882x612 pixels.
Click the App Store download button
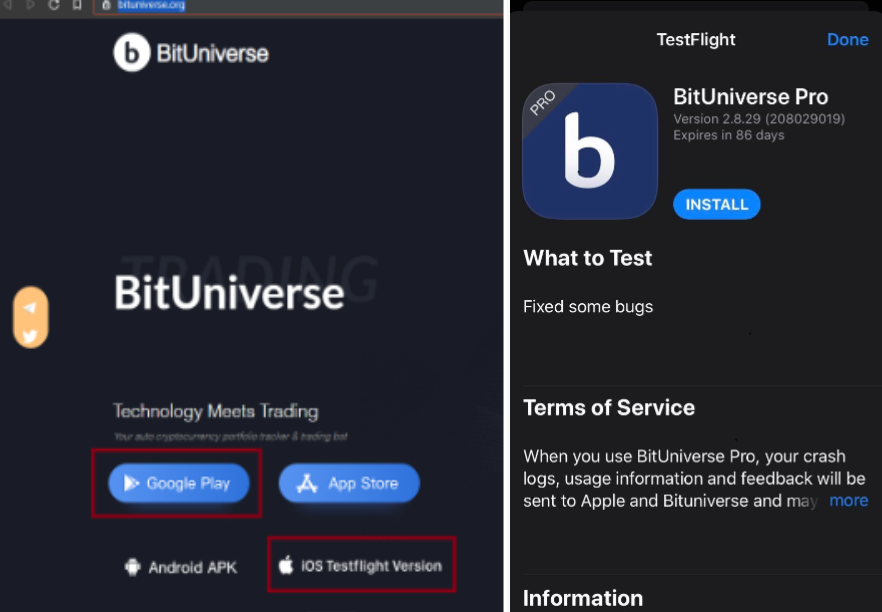349,483
